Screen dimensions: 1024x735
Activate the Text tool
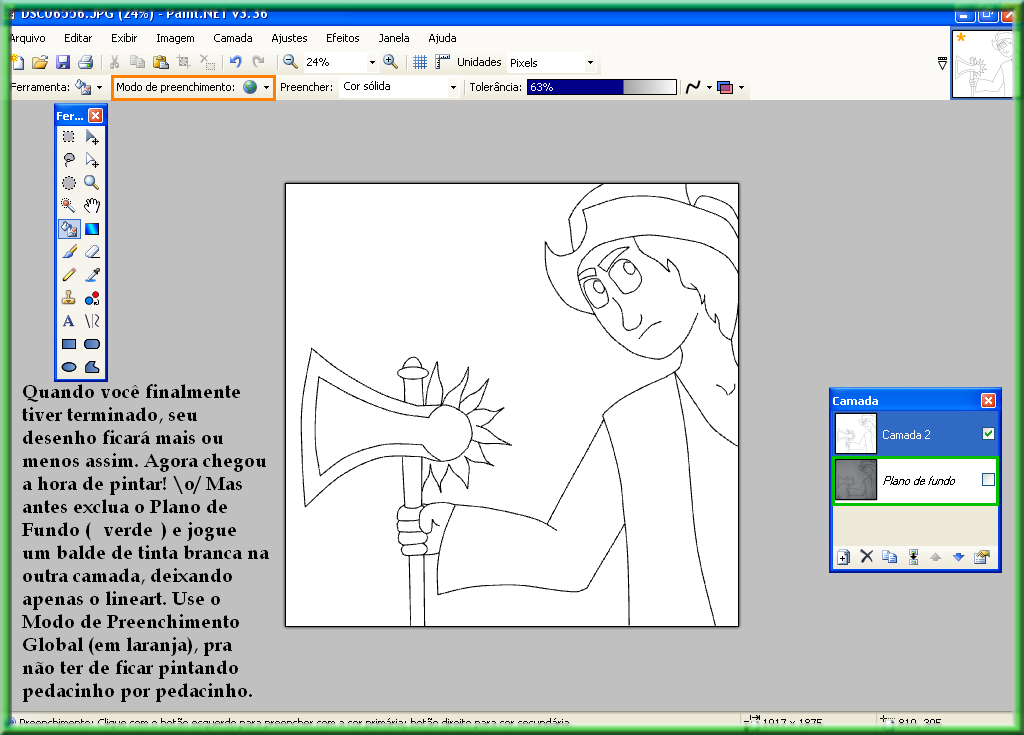pos(69,321)
